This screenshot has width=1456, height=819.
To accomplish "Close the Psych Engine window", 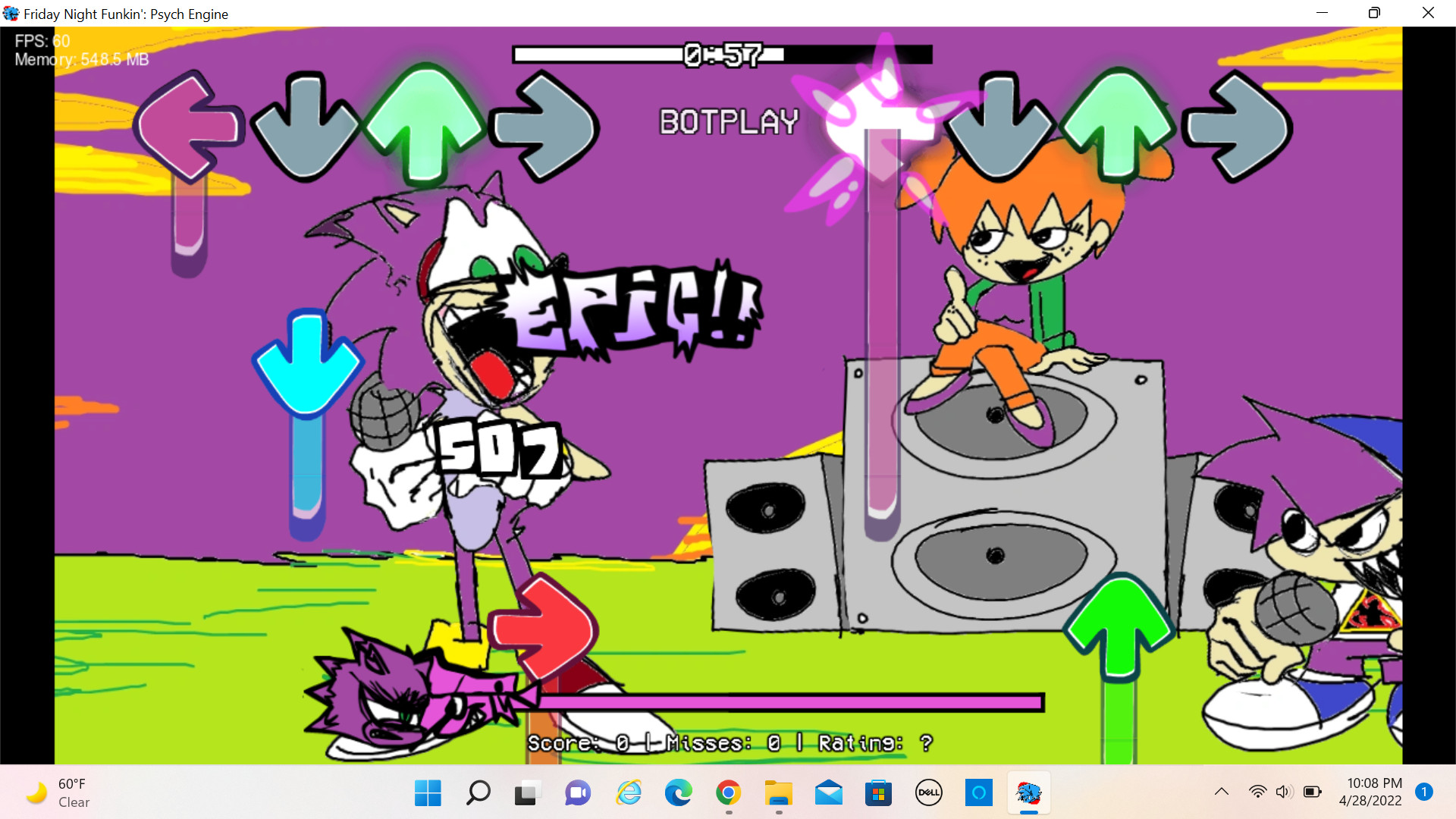I will click(x=1428, y=13).
